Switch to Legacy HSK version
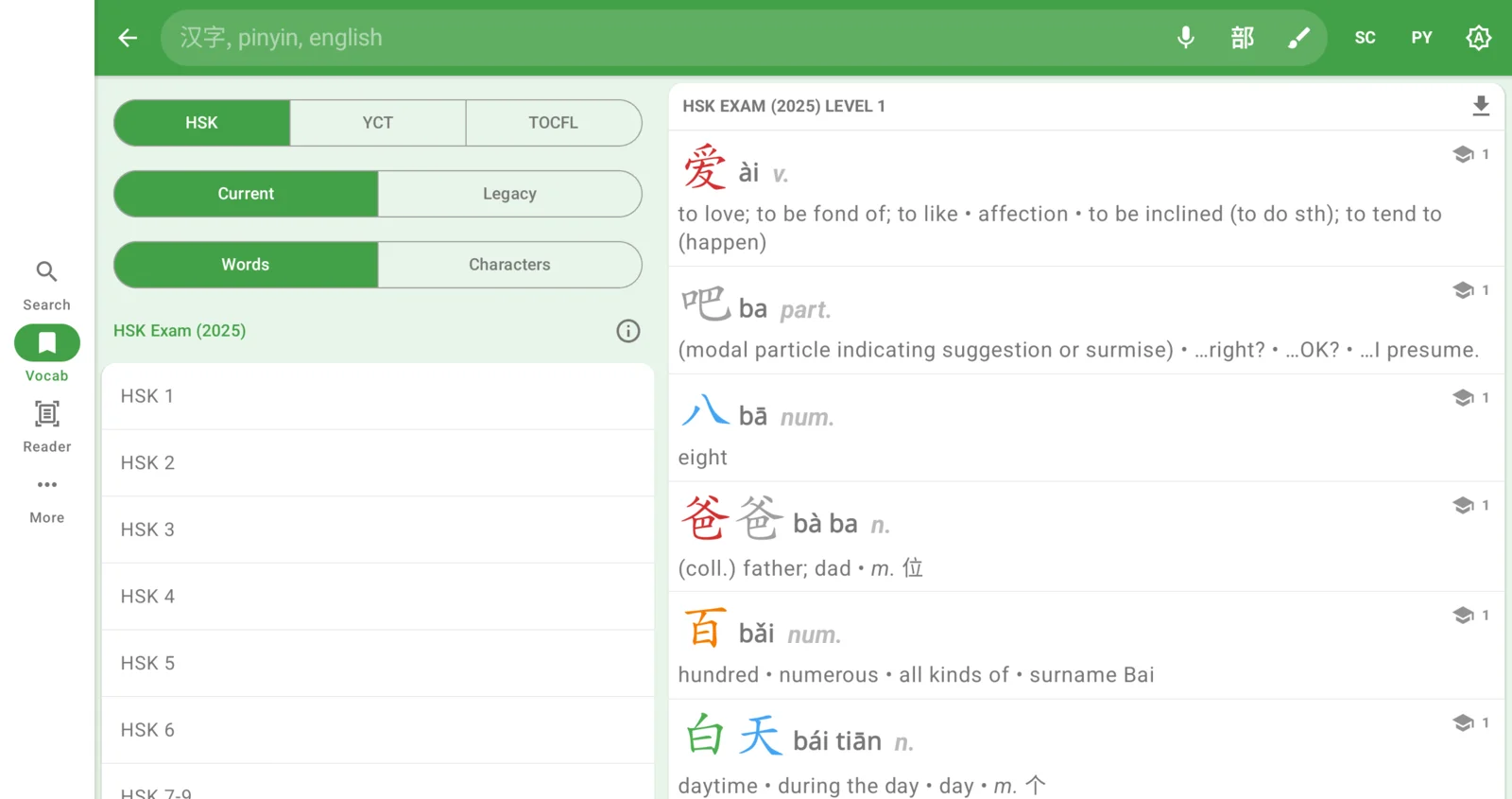Viewport: 1512px width, 799px height. 510,194
